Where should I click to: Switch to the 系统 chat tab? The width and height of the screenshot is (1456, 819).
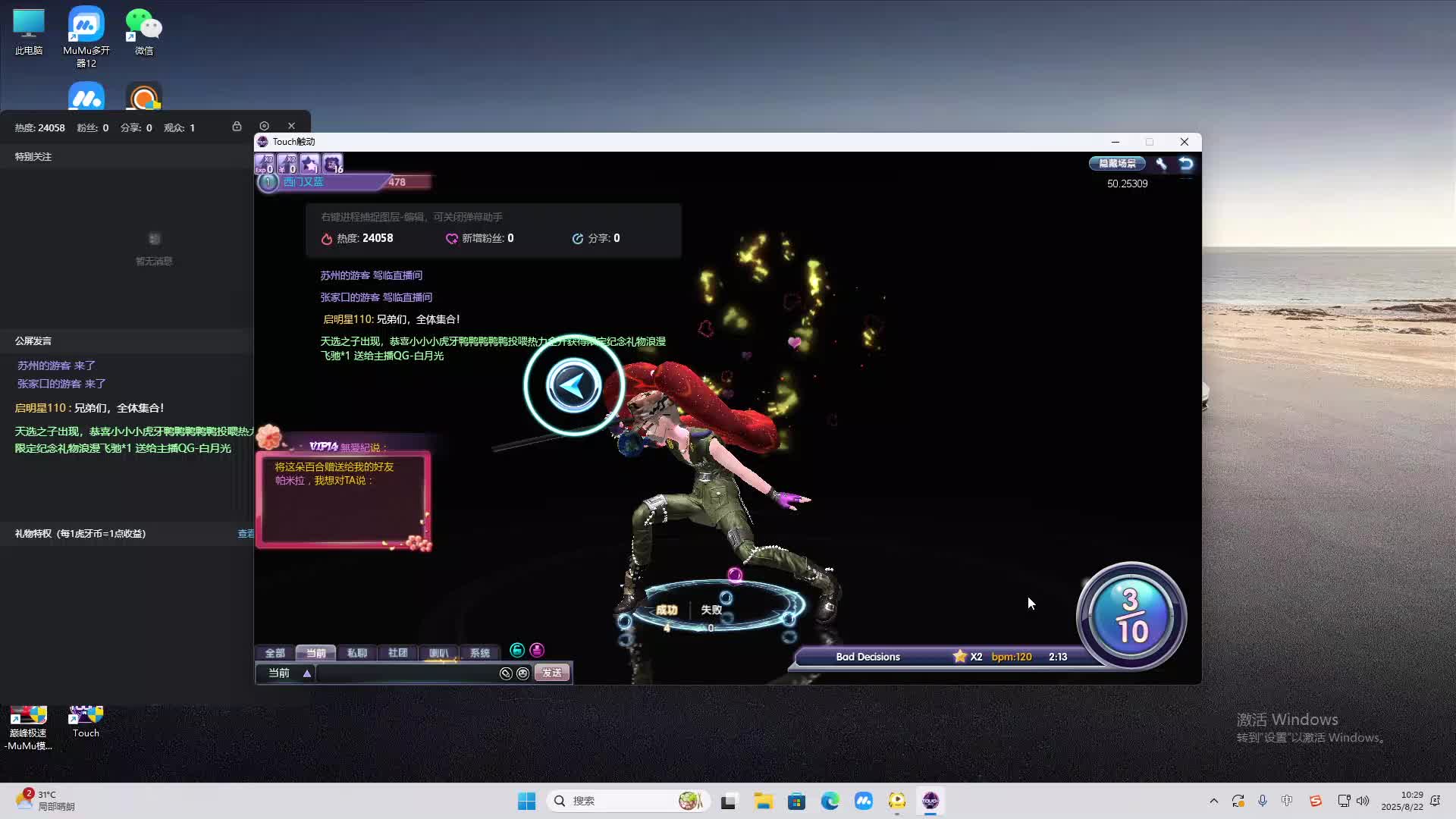click(x=479, y=653)
